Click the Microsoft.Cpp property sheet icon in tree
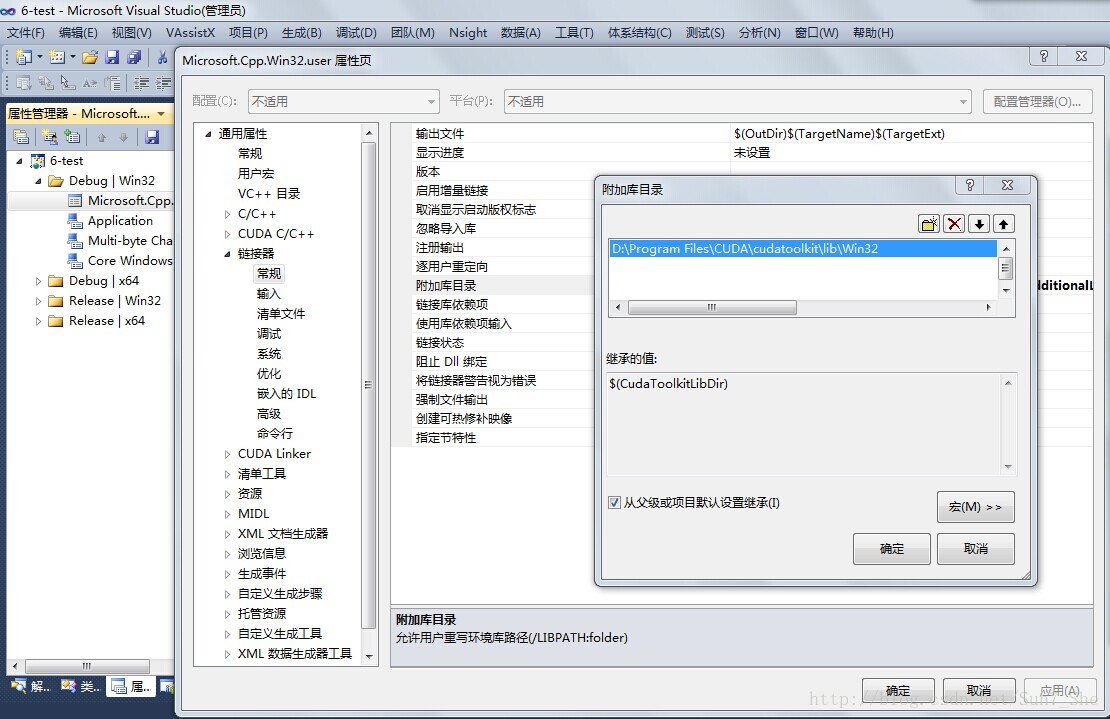This screenshot has width=1110, height=719. pos(74,201)
